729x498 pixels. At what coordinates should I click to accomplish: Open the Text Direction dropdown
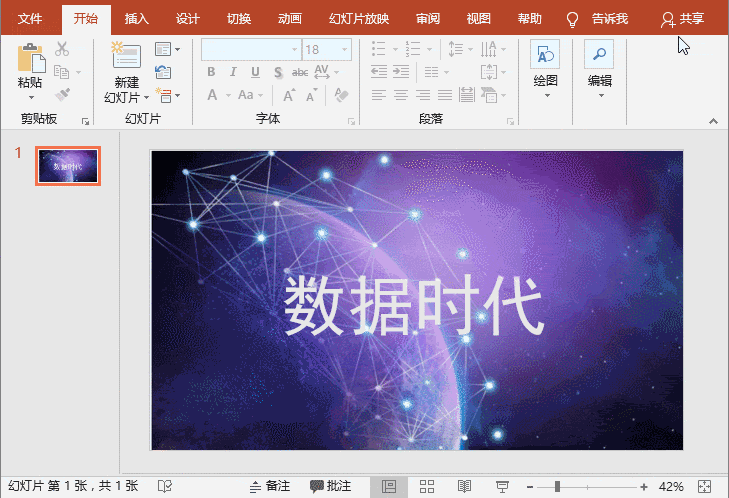[x=504, y=49]
